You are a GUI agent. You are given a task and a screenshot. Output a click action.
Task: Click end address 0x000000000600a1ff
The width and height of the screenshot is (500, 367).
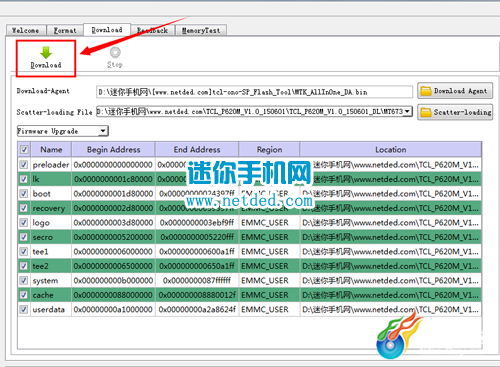click(197, 252)
